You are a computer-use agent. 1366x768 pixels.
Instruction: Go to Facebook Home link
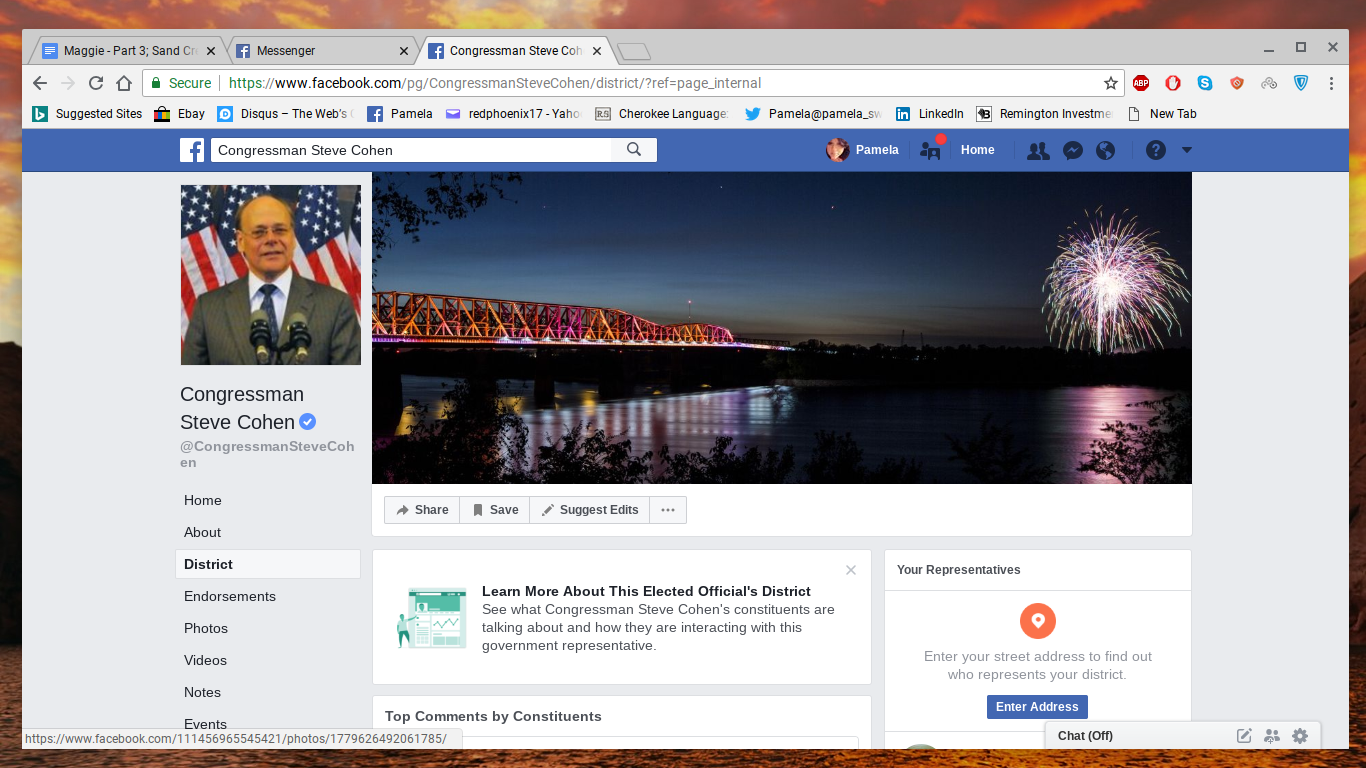tap(978, 150)
